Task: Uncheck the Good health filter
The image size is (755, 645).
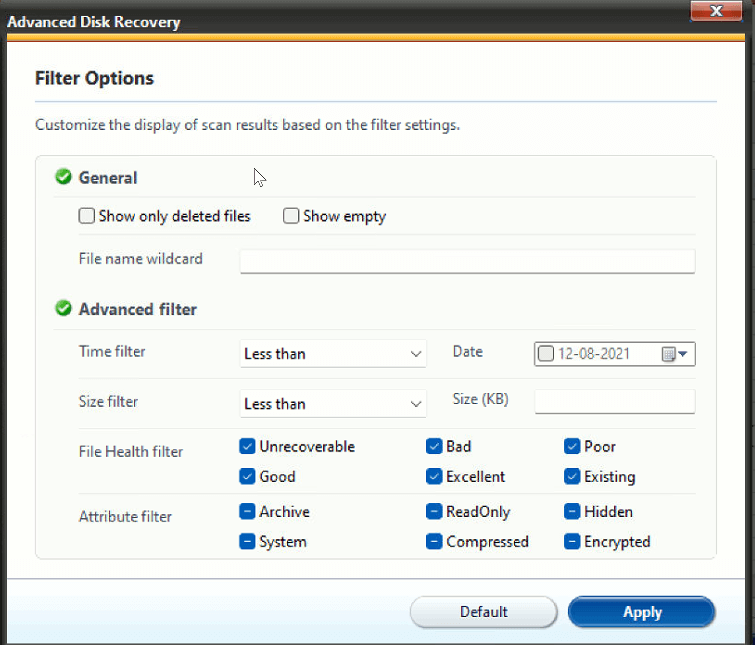Action: (247, 476)
